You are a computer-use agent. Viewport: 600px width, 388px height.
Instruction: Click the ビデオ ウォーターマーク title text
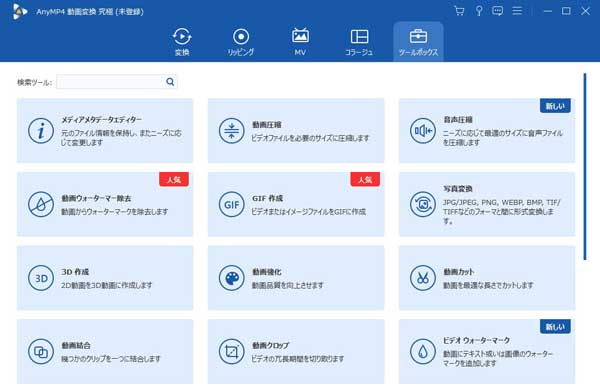pyautogui.click(x=476, y=341)
